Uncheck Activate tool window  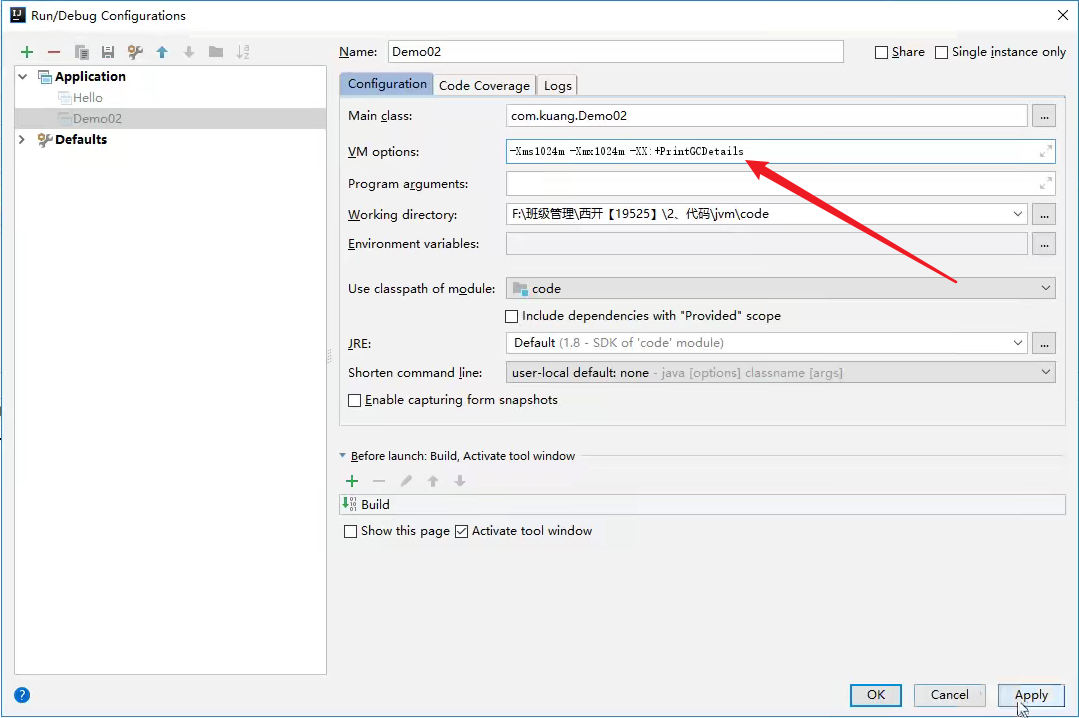click(x=461, y=531)
